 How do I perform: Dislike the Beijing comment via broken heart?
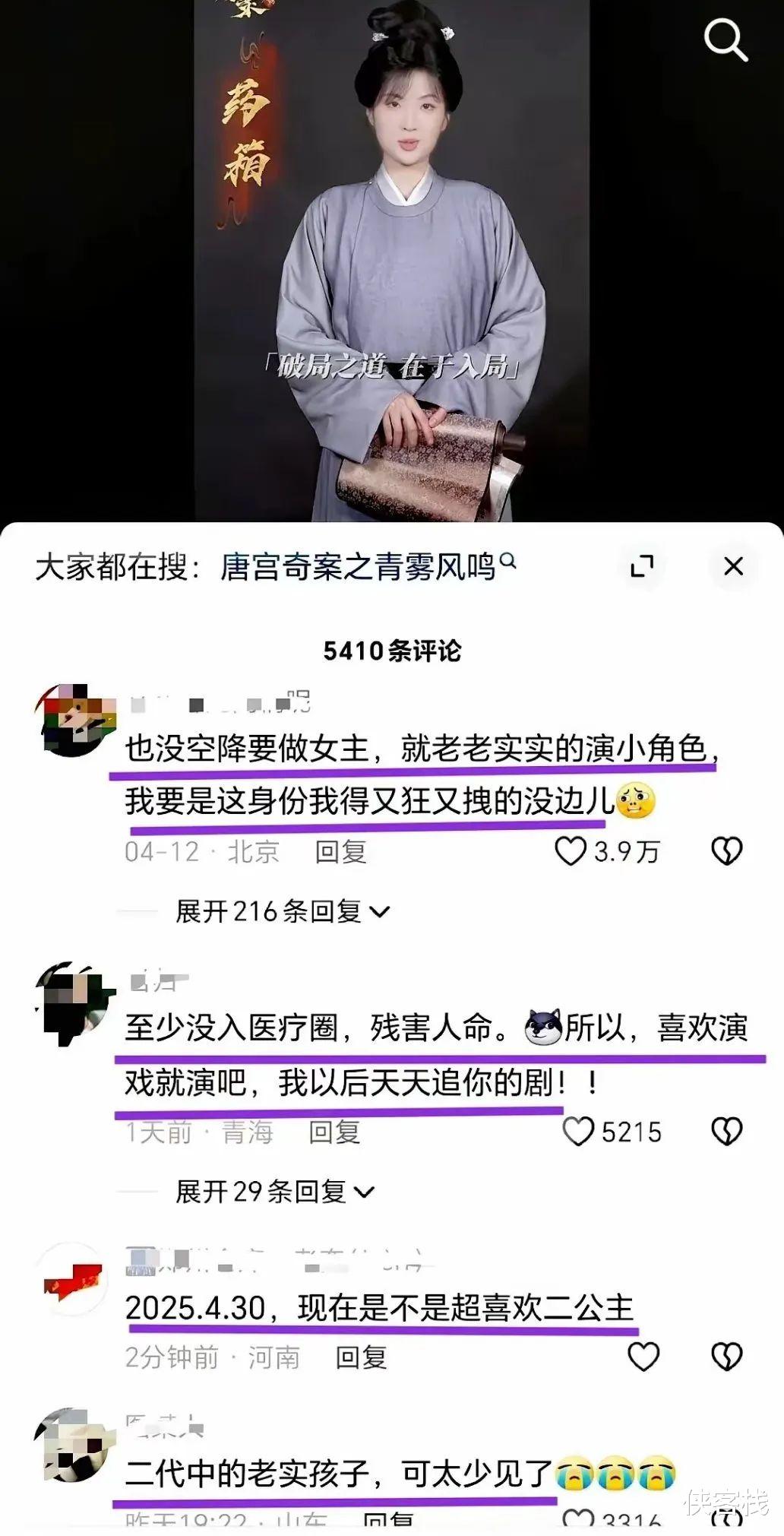(x=726, y=851)
